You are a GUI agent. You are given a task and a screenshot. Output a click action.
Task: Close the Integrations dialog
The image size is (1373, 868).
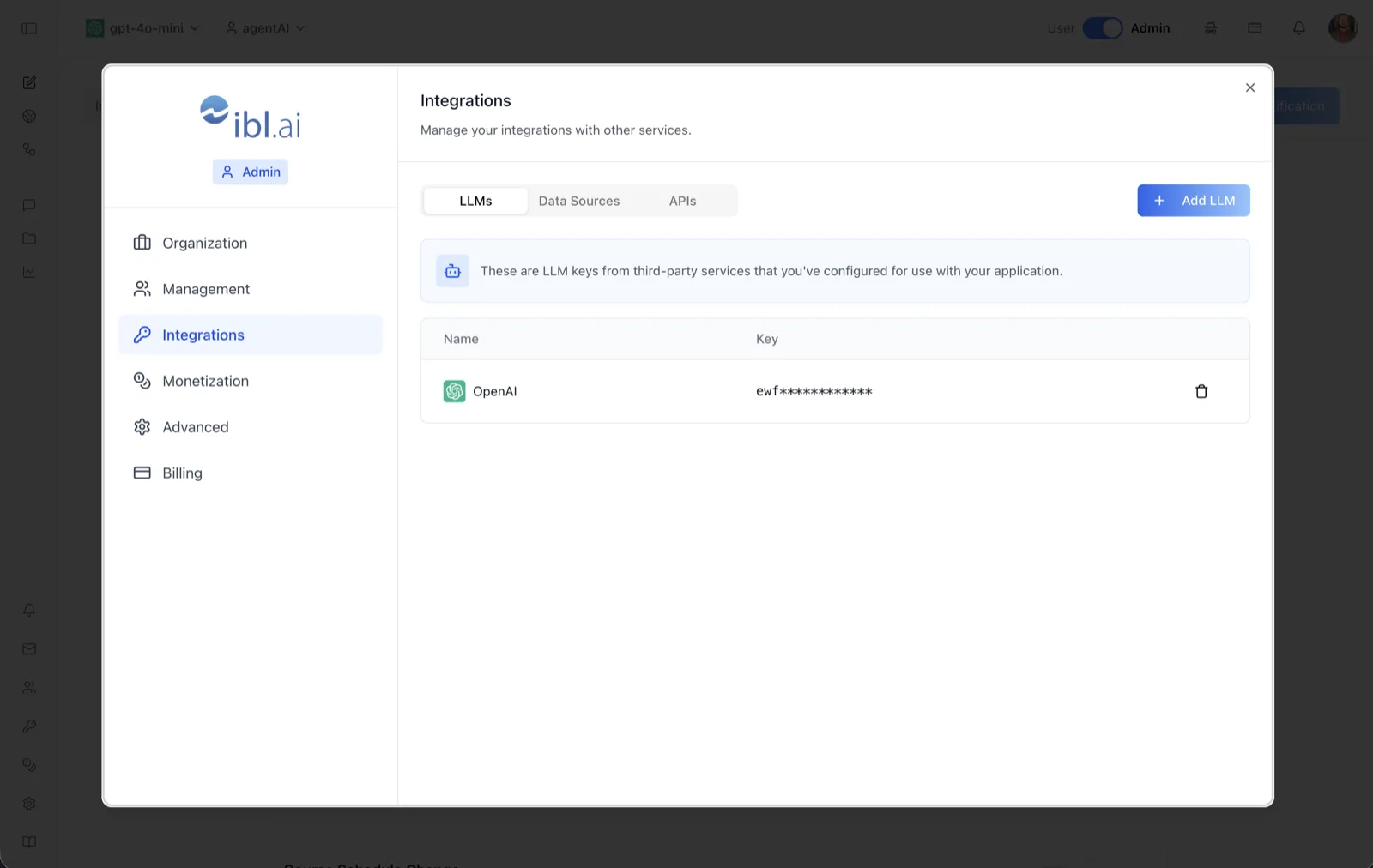pos(1250,87)
